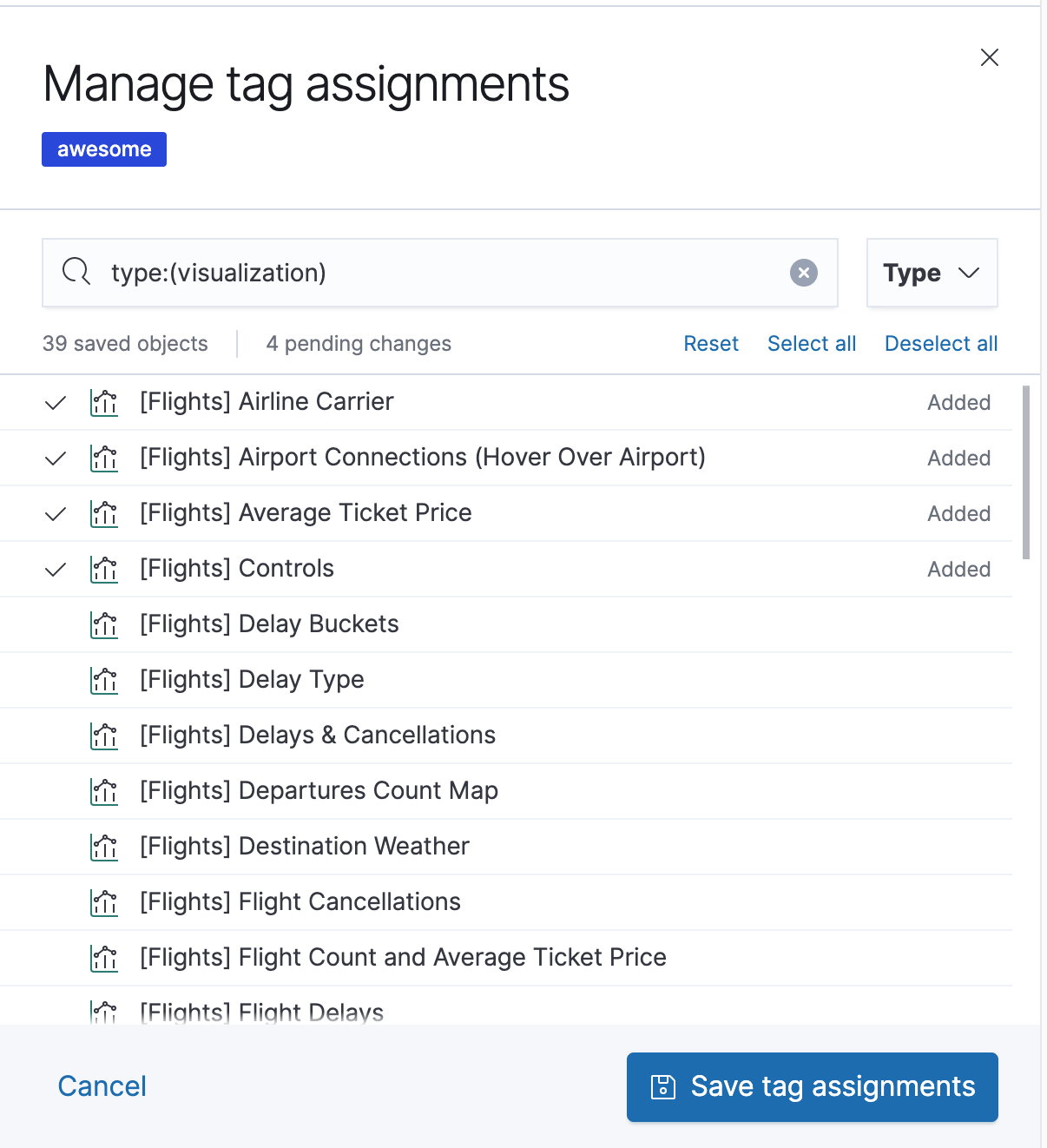Screen dimensions: 1047x1148
Task: Click the visualization icon for [Flights] Controls
Action: click(104, 570)
